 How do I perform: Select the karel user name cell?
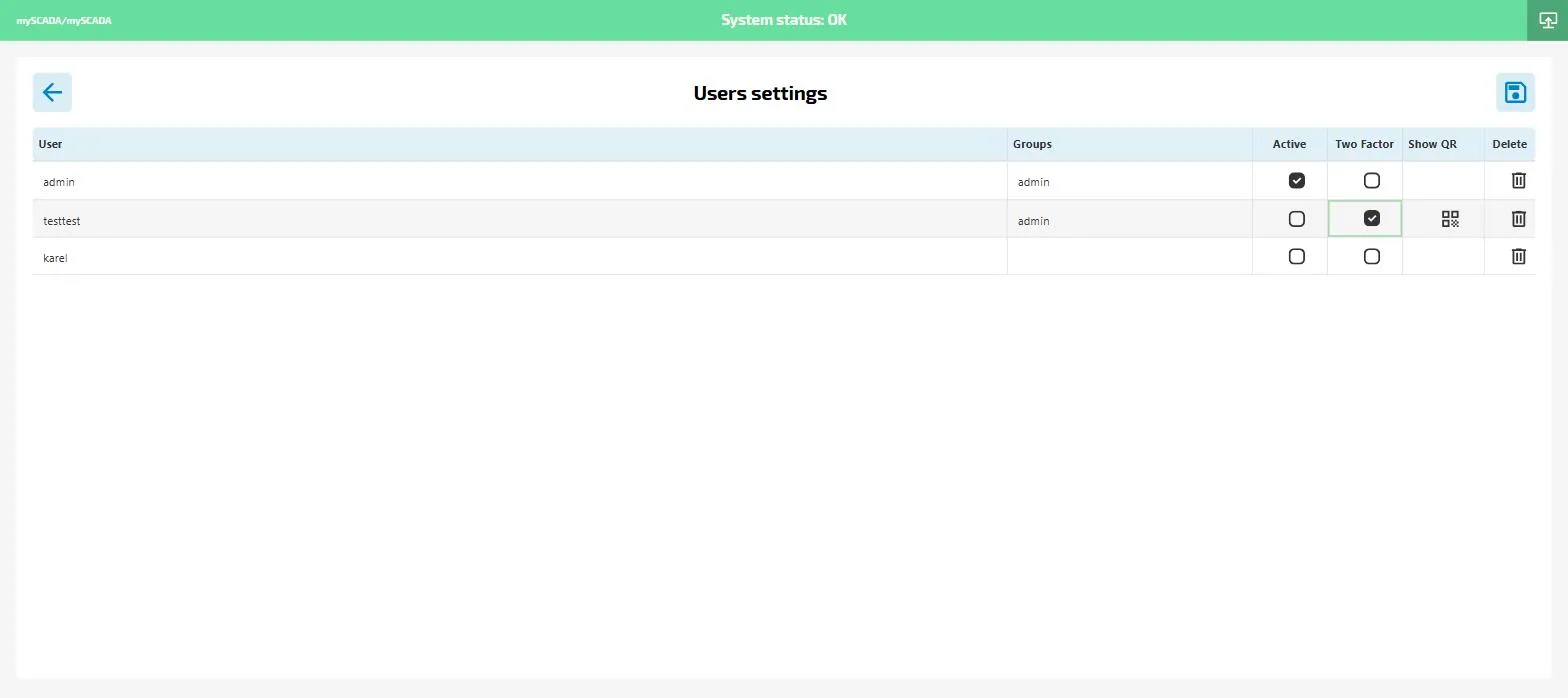520,257
